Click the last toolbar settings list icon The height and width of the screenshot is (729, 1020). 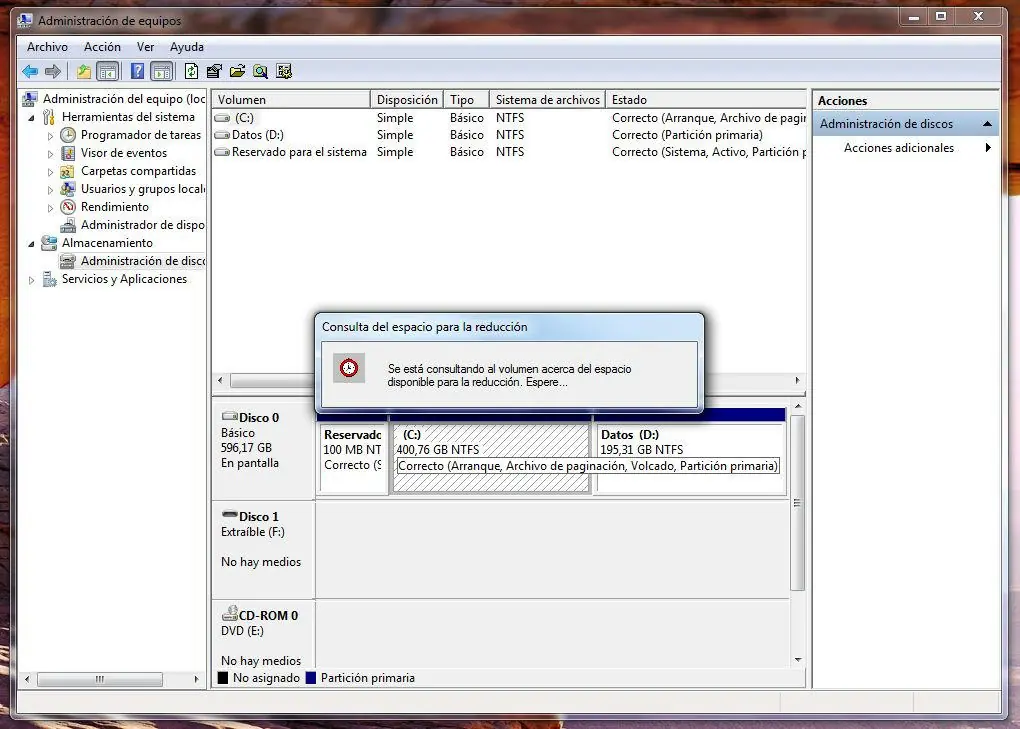284,71
